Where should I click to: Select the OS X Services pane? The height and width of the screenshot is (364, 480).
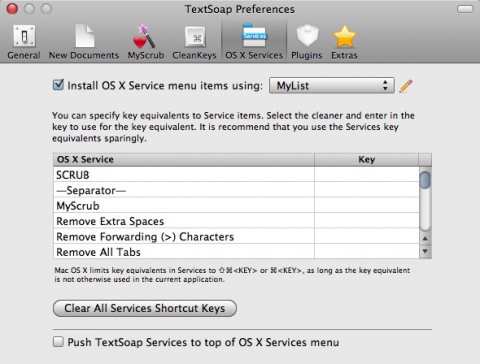pos(254,42)
